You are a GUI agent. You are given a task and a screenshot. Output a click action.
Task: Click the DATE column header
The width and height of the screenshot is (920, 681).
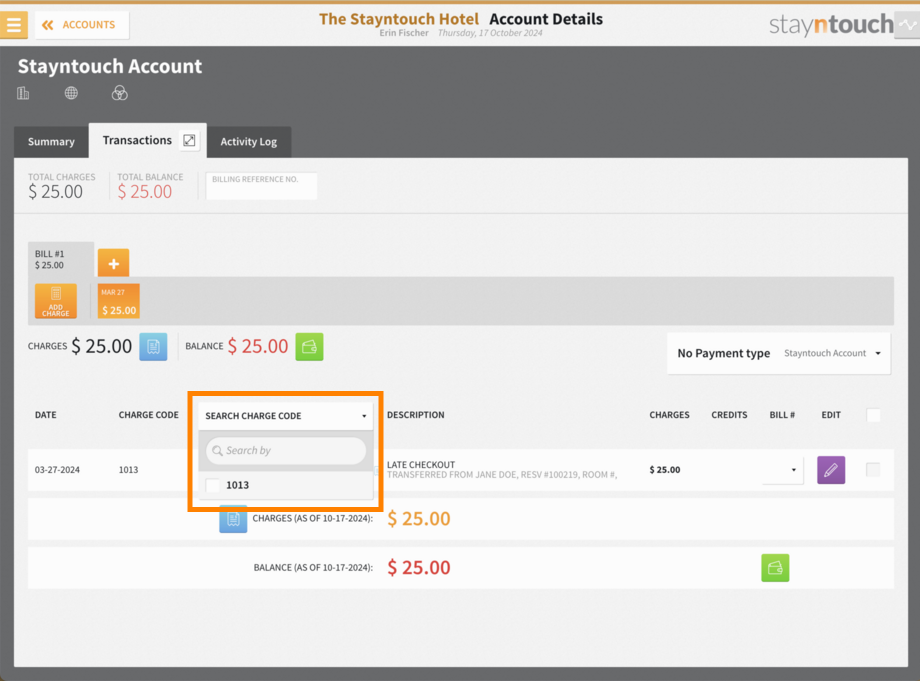click(45, 415)
